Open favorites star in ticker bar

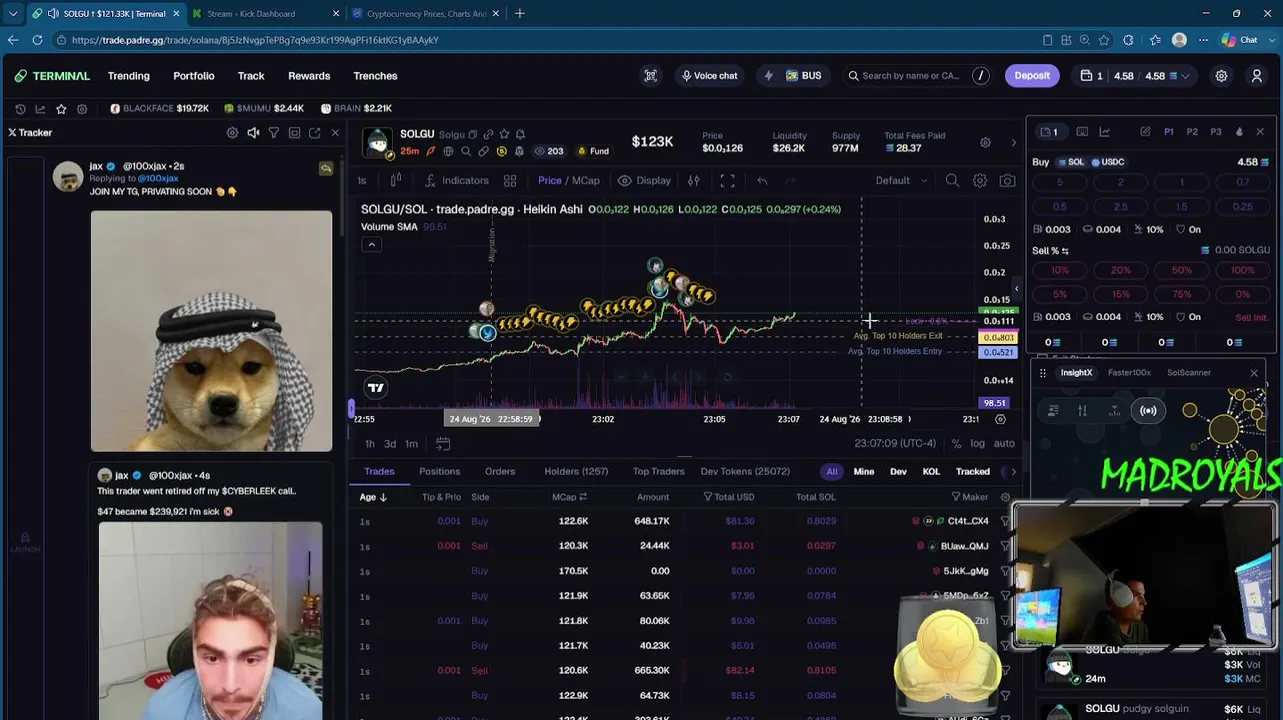(x=61, y=108)
